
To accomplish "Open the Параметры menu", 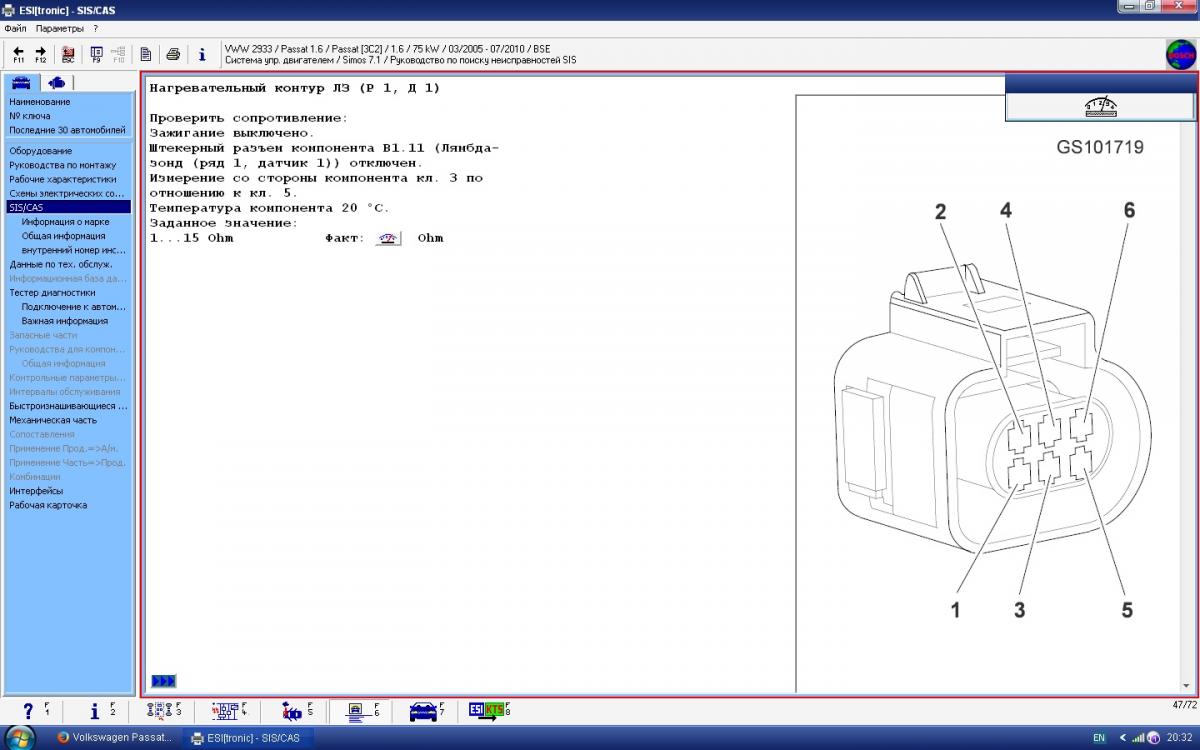I will point(60,28).
